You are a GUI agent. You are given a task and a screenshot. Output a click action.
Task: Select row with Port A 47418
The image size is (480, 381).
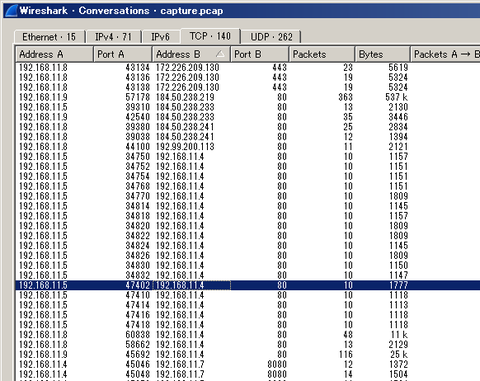pos(248,325)
